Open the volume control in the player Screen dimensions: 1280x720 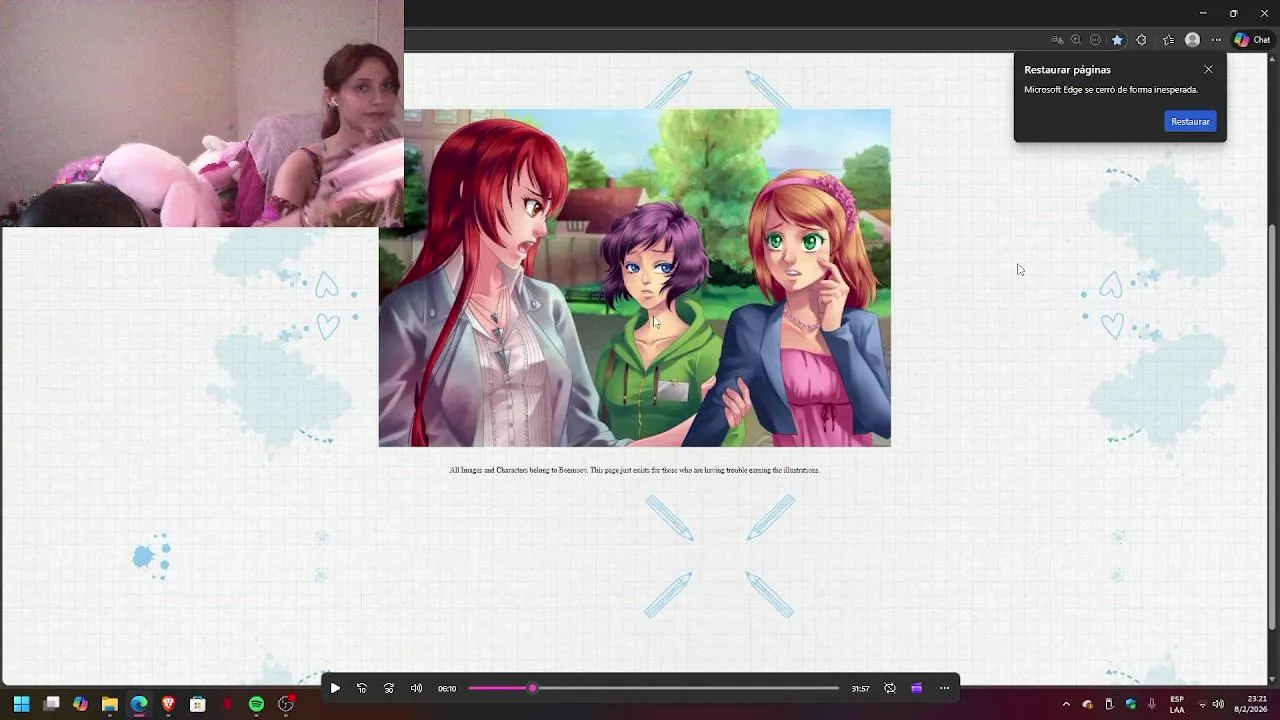click(x=416, y=688)
